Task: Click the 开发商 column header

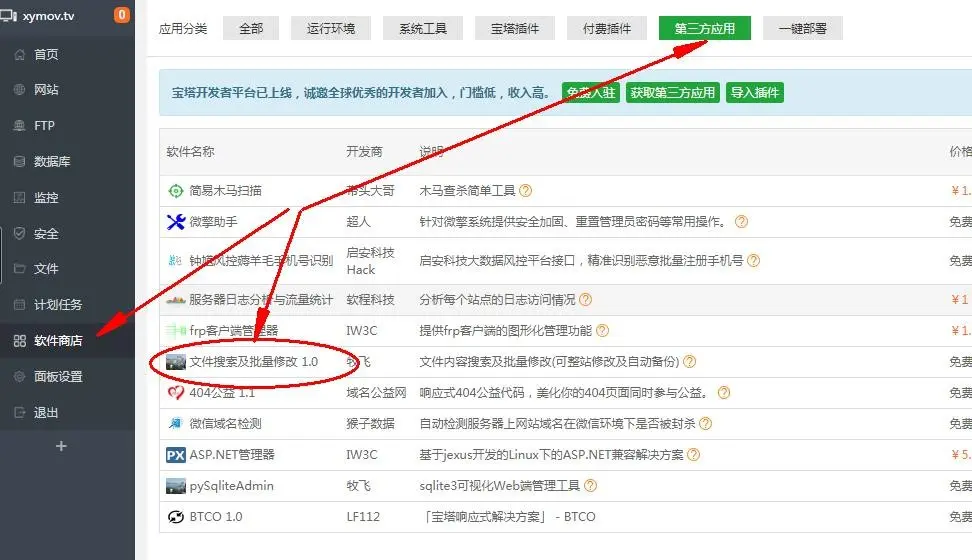Action: click(364, 151)
